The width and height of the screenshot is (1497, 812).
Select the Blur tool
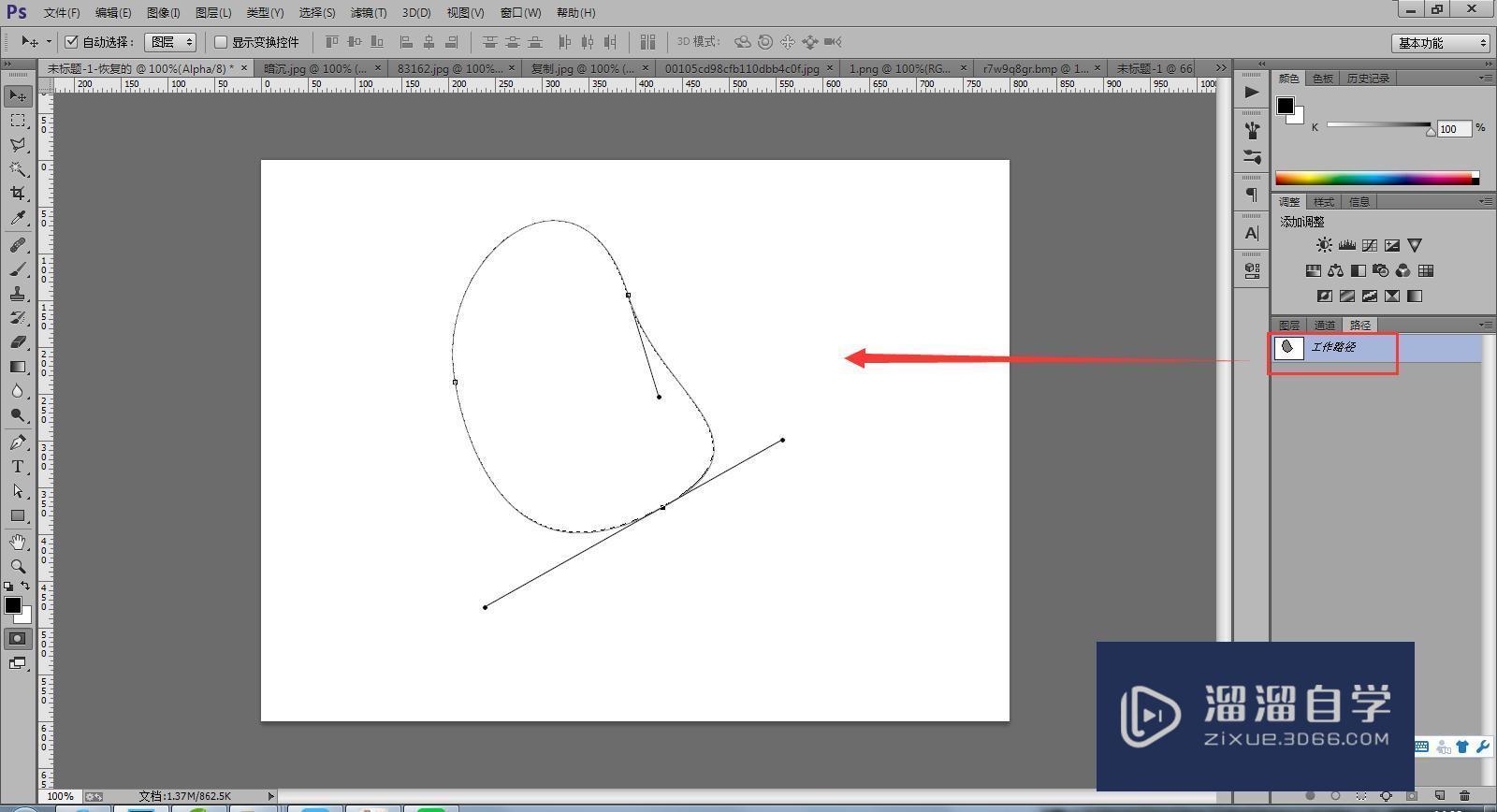[x=18, y=391]
